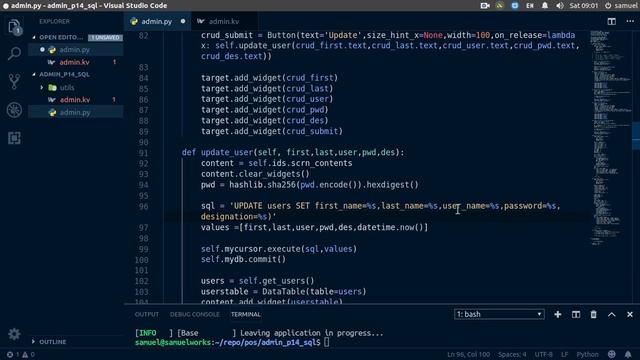Close the terminal panel
This screenshot has height=360, width=640.
click(630, 314)
